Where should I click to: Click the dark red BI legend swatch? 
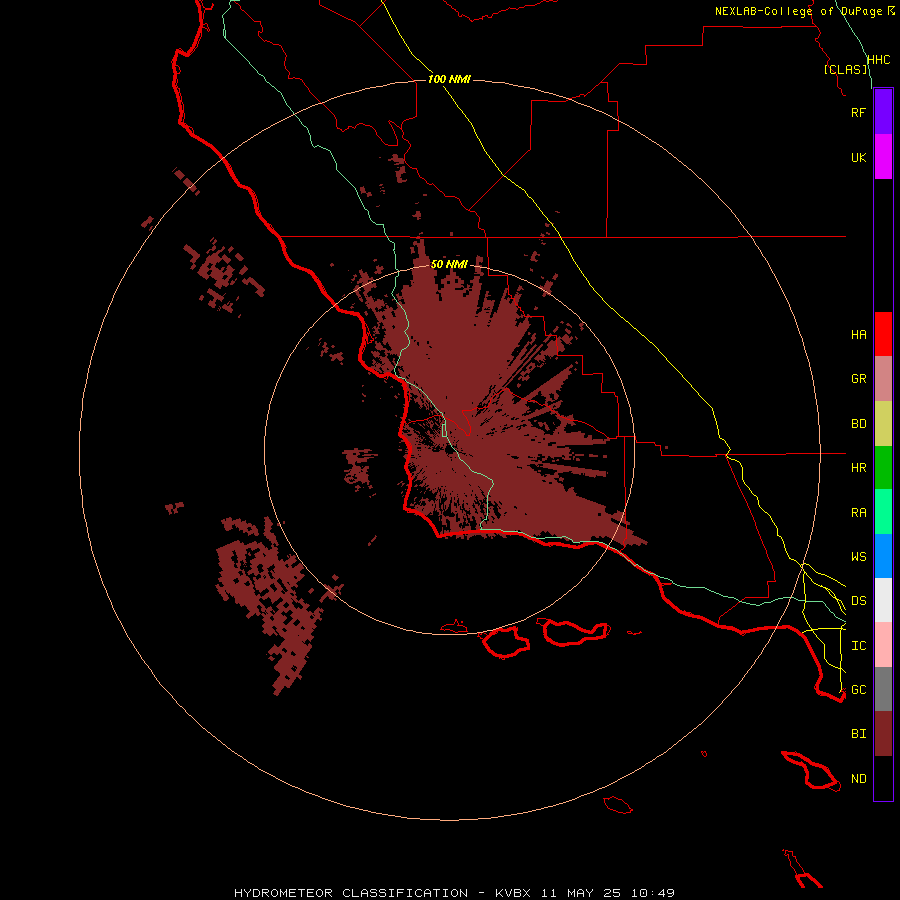[883, 734]
